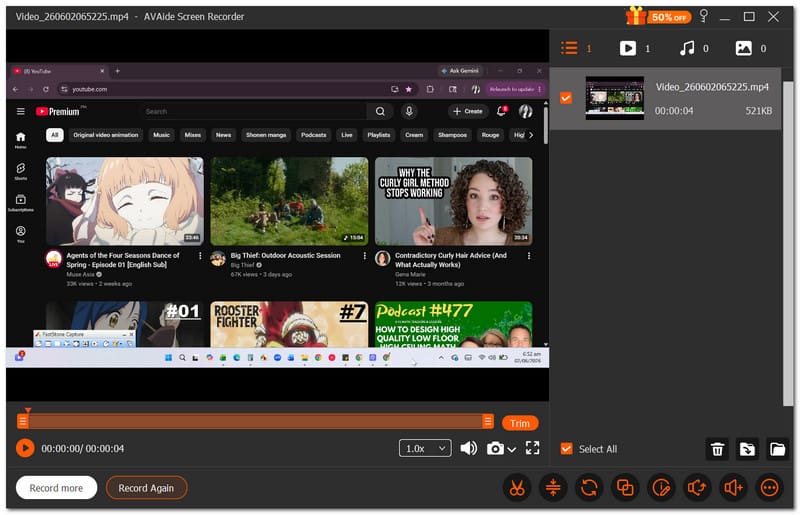Select the Podcasts chip in preview

point(313,135)
